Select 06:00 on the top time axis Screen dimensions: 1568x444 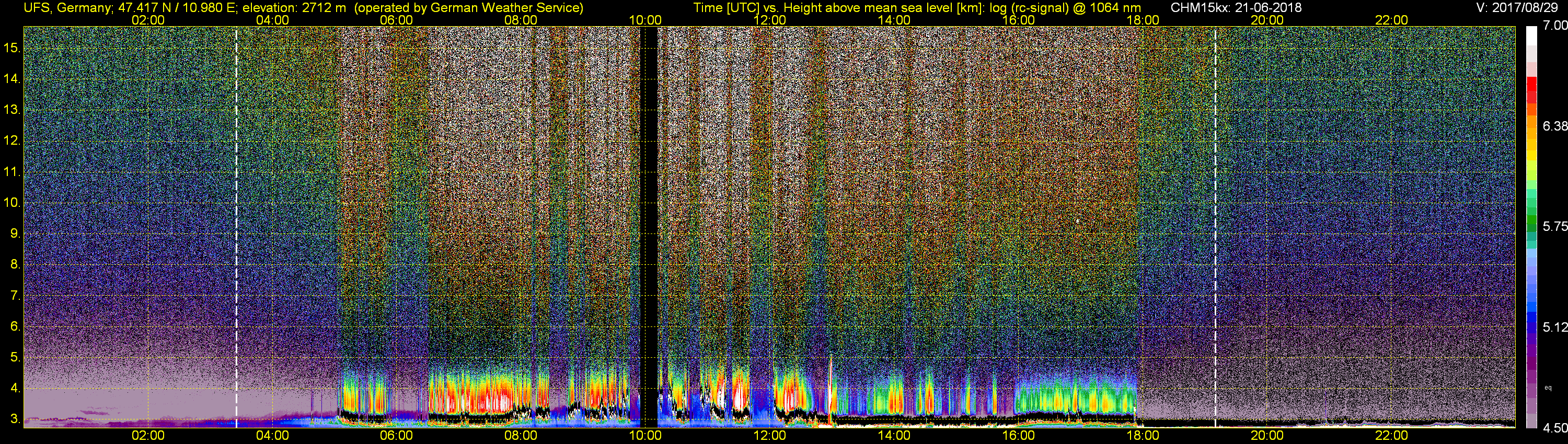396,20
